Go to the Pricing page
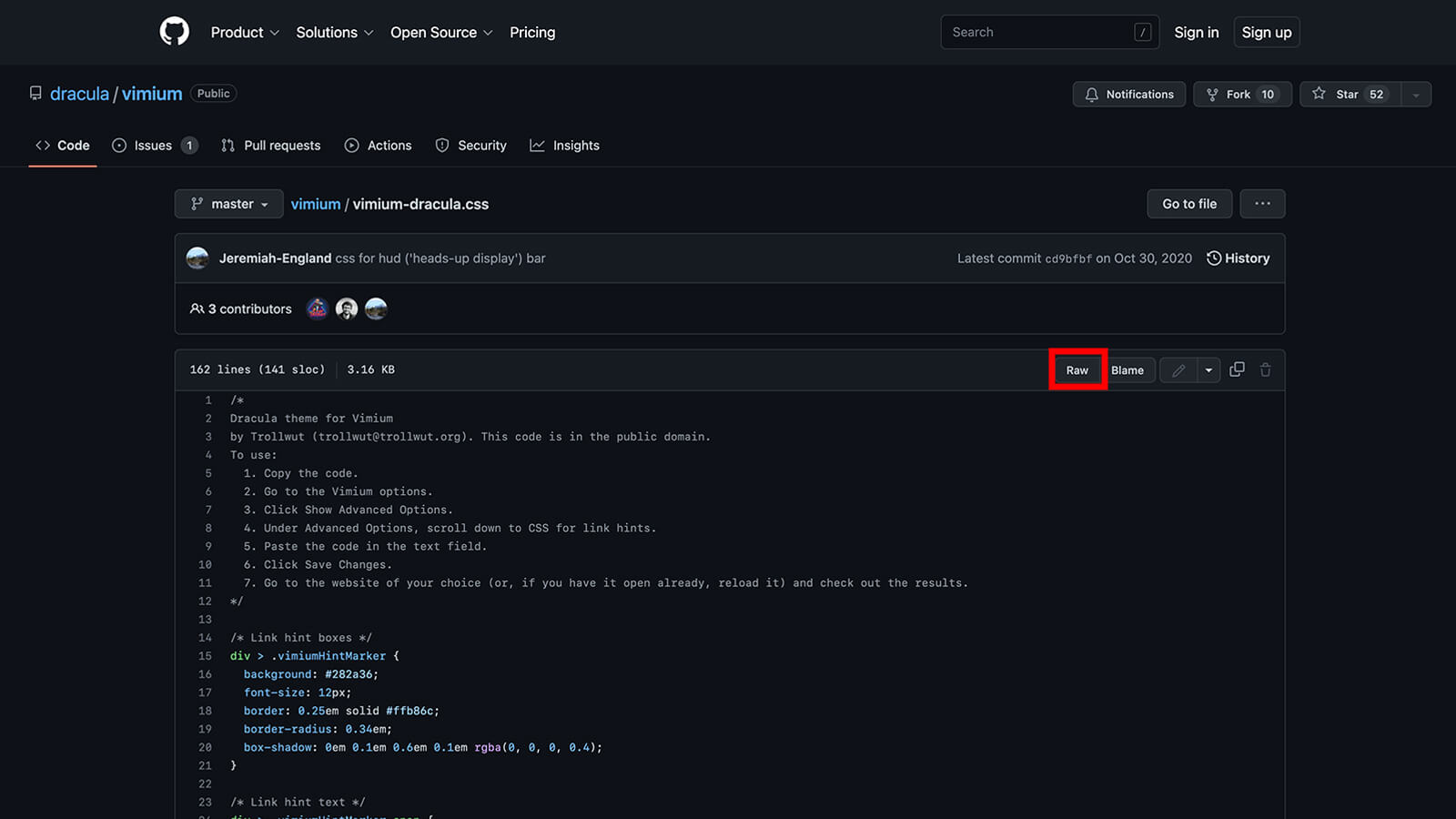This screenshot has width=1456, height=819. point(532,32)
